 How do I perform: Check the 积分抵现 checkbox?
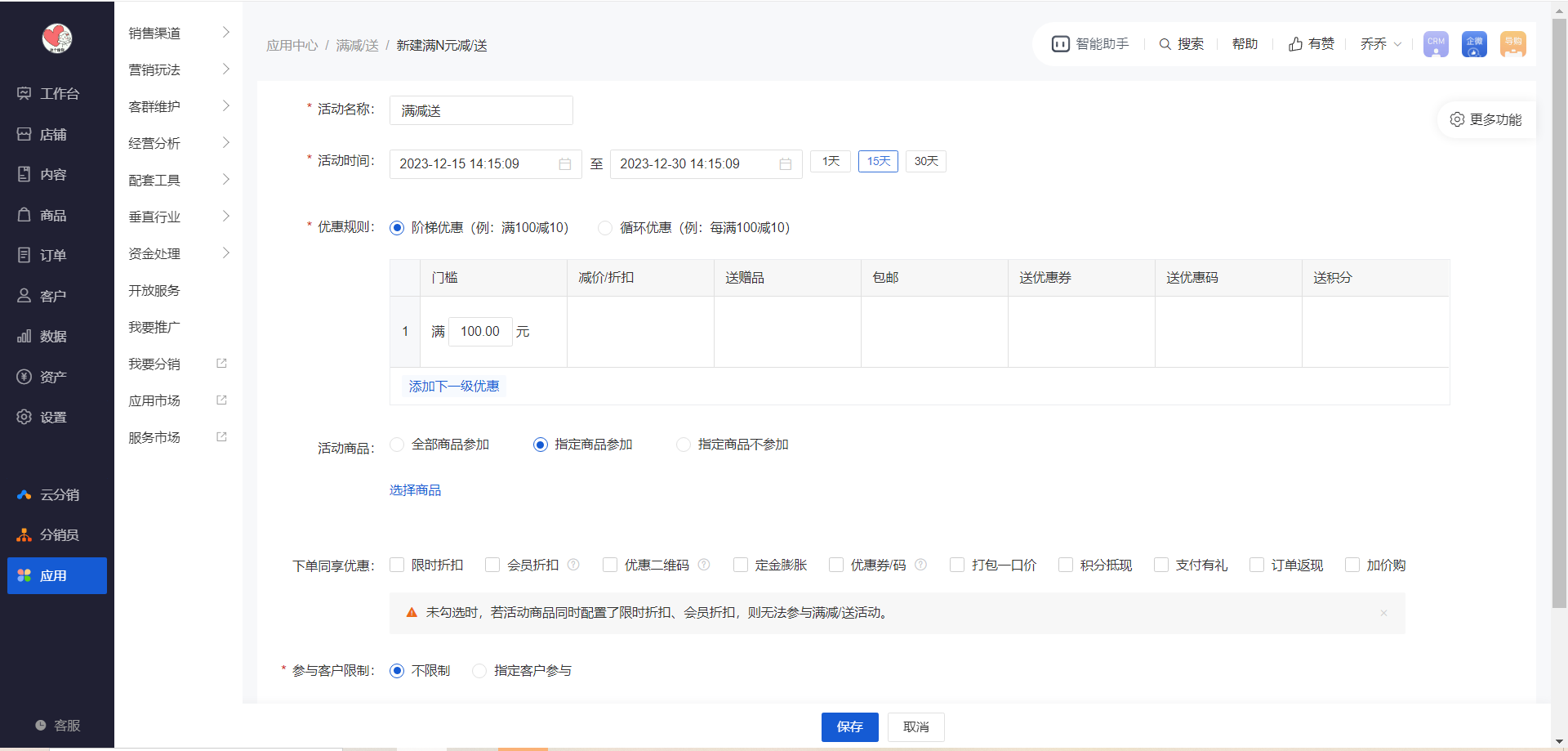1066,565
